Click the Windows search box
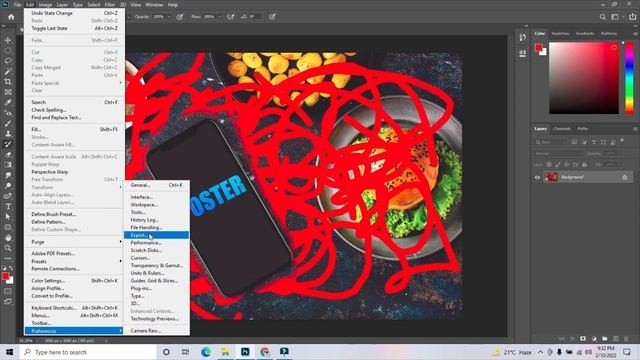Viewport: 640px width, 360px height. pos(88,352)
